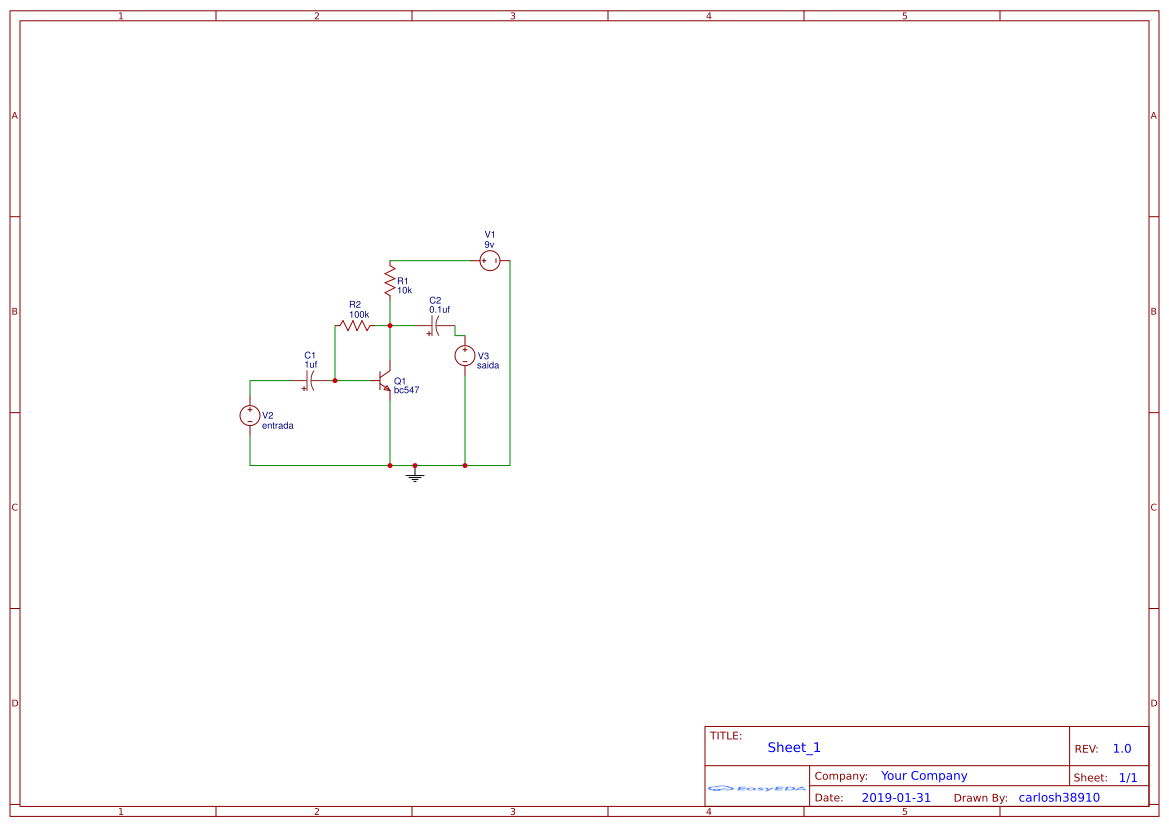Click the date '2019-01-31'
Image resolution: width=1169 pixels, height=827 pixels.
pos(896,798)
